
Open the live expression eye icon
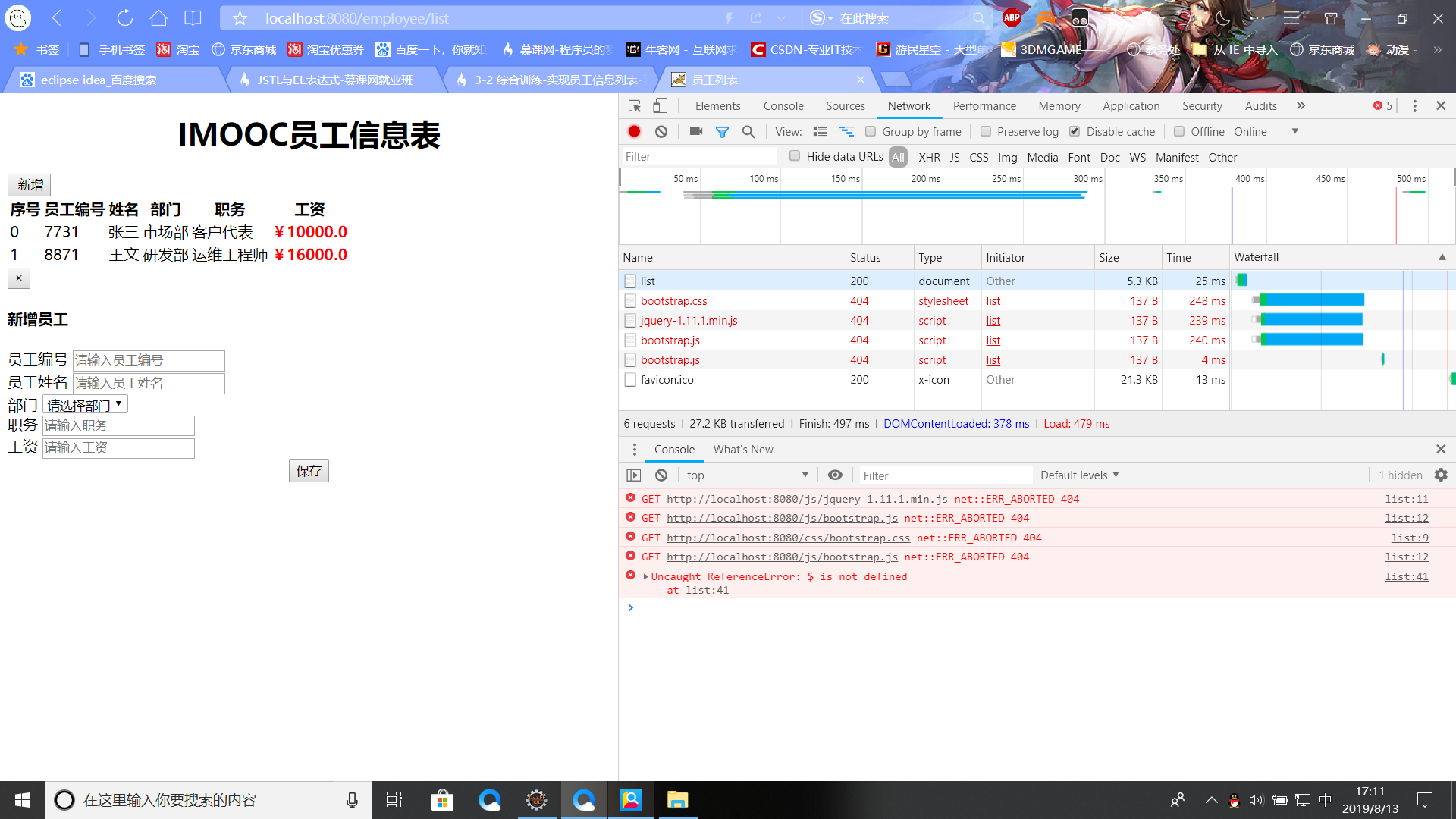point(835,475)
